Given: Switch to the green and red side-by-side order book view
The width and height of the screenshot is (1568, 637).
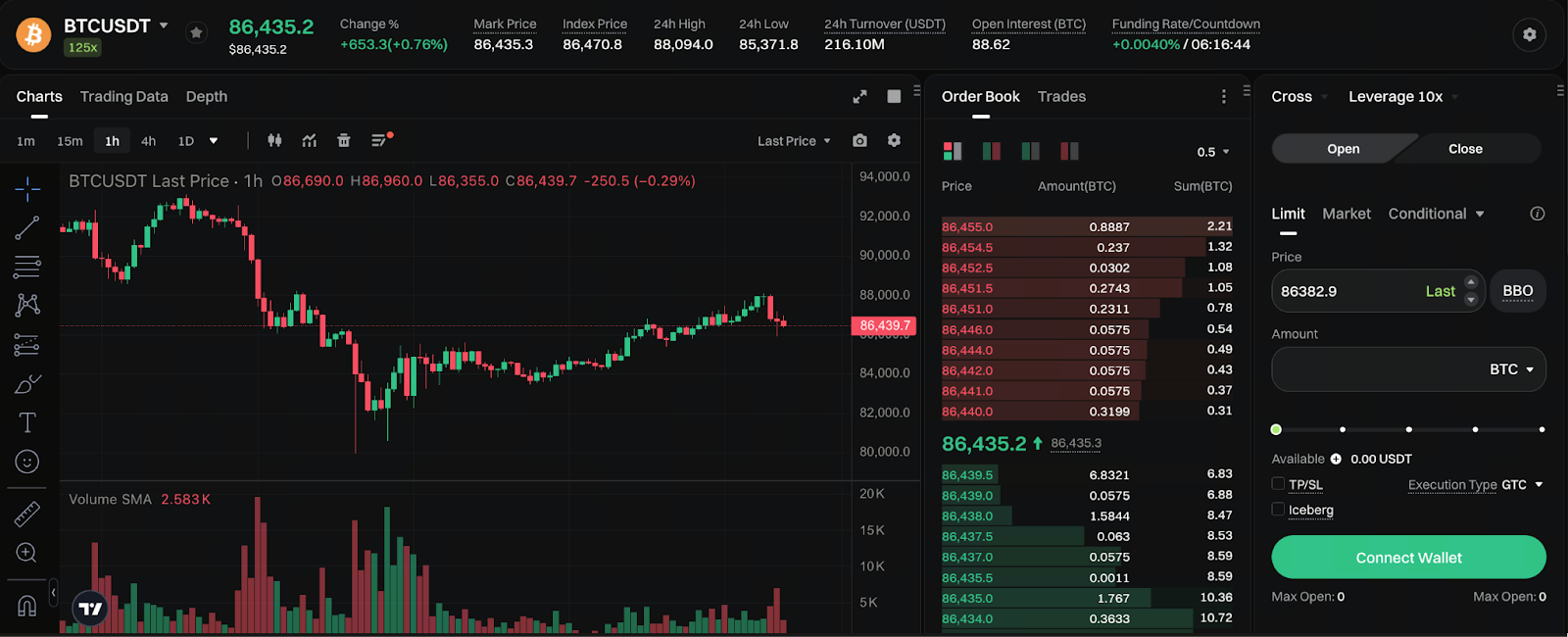Looking at the screenshot, I should pyautogui.click(x=992, y=151).
